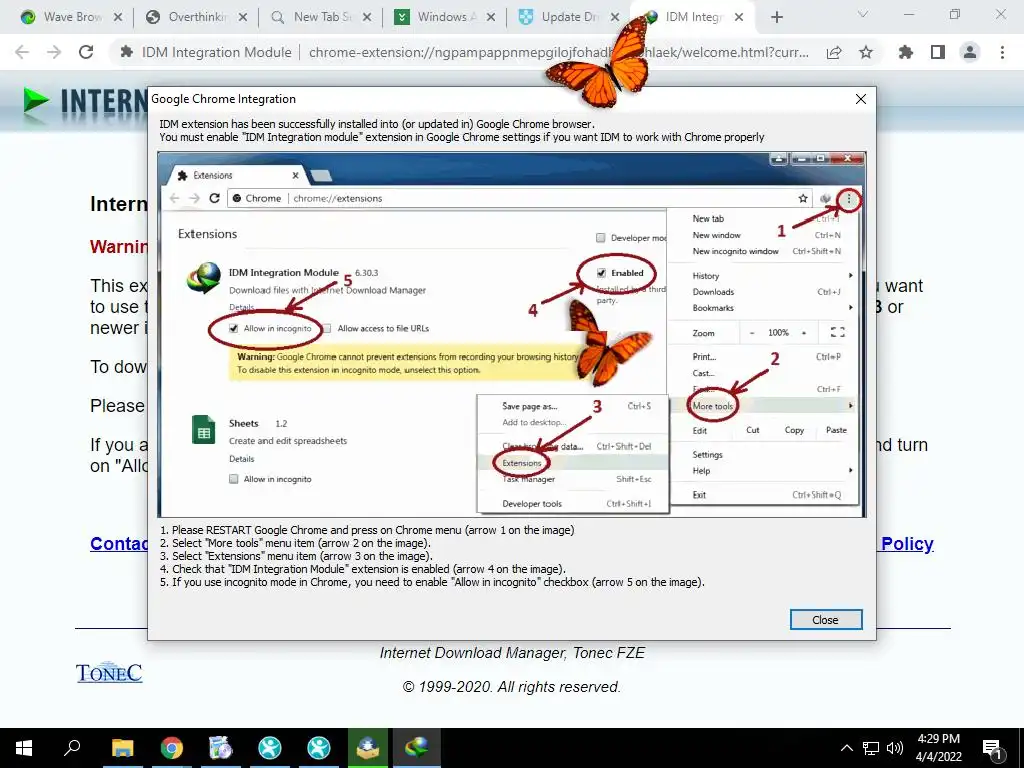Screen dimensions: 1024x768
Task: Open Windows taskbar search
Action: click(72, 748)
